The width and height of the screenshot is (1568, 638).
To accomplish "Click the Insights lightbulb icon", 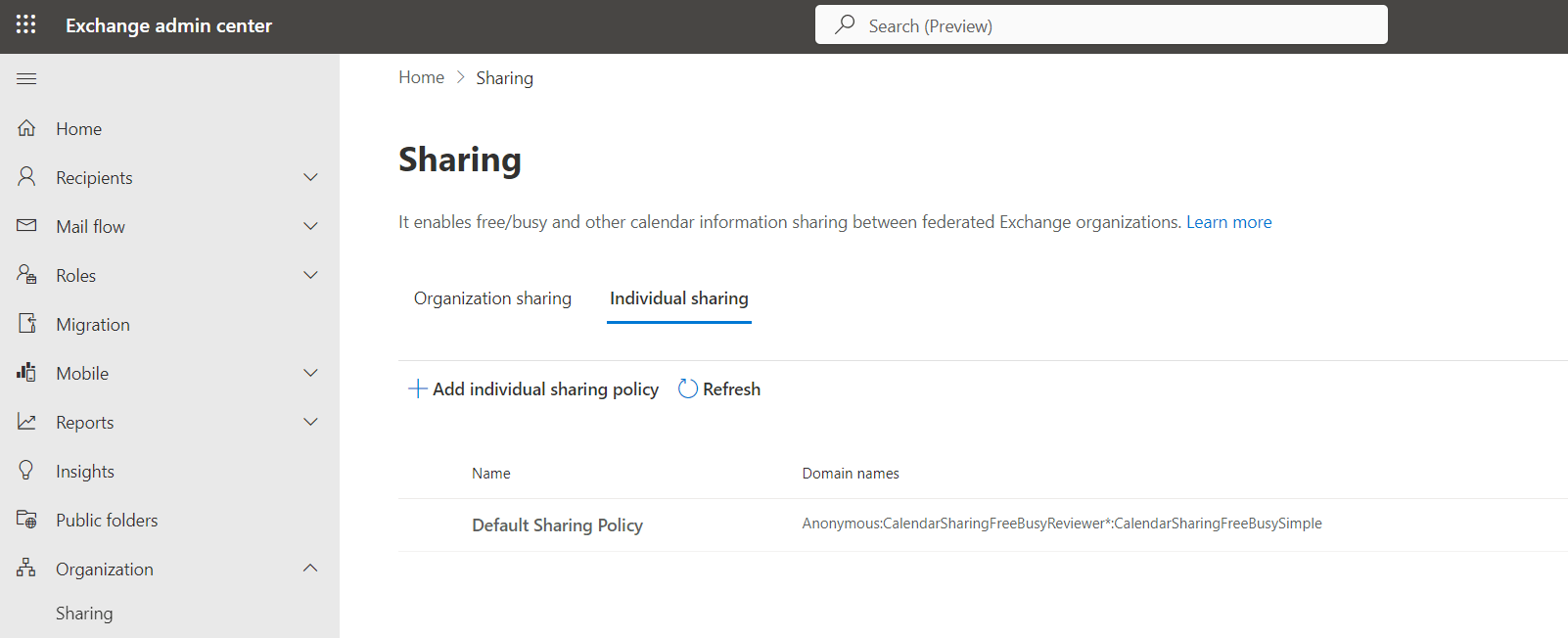I will [26, 471].
